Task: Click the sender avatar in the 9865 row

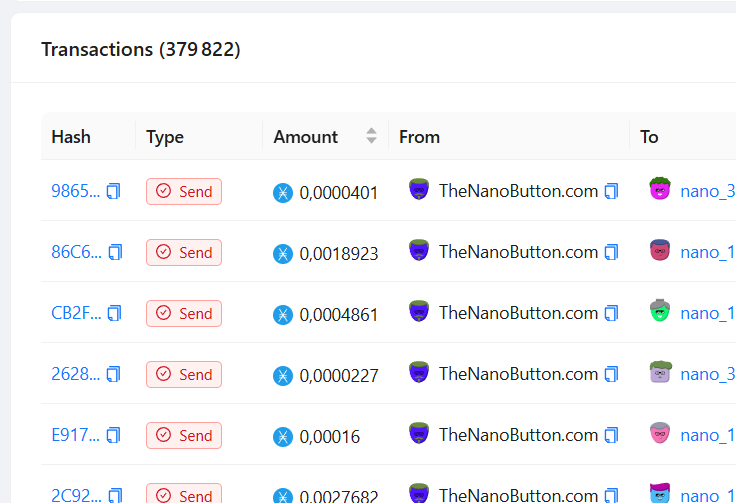Action: pyautogui.click(x=419, y=189)
